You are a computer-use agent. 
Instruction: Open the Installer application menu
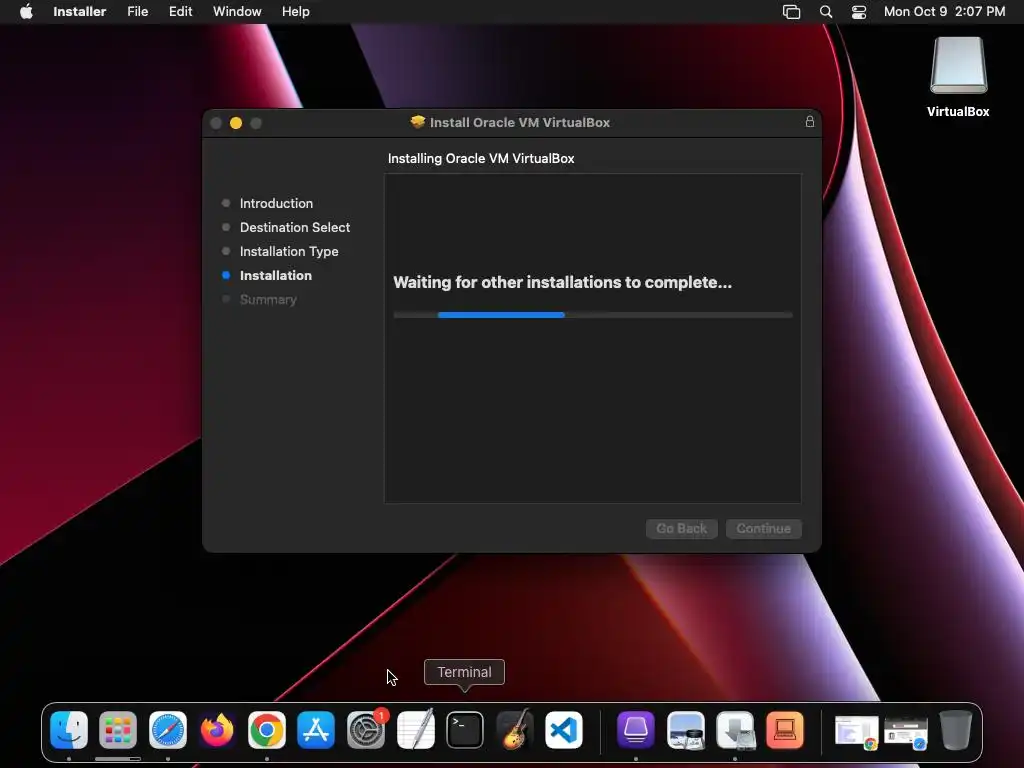point(80,12)
